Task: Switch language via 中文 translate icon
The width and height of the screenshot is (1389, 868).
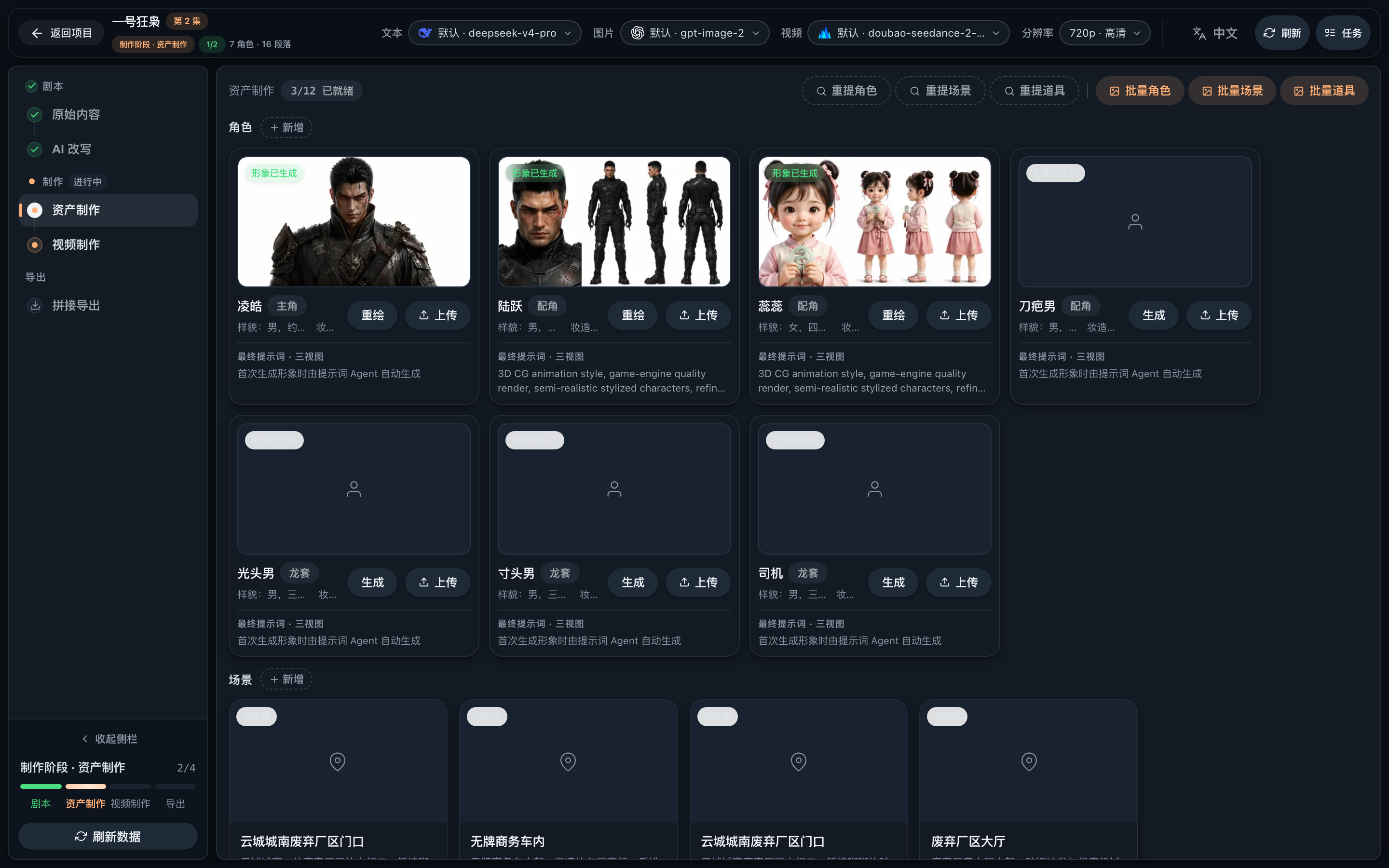Action: coord(1214,33)
